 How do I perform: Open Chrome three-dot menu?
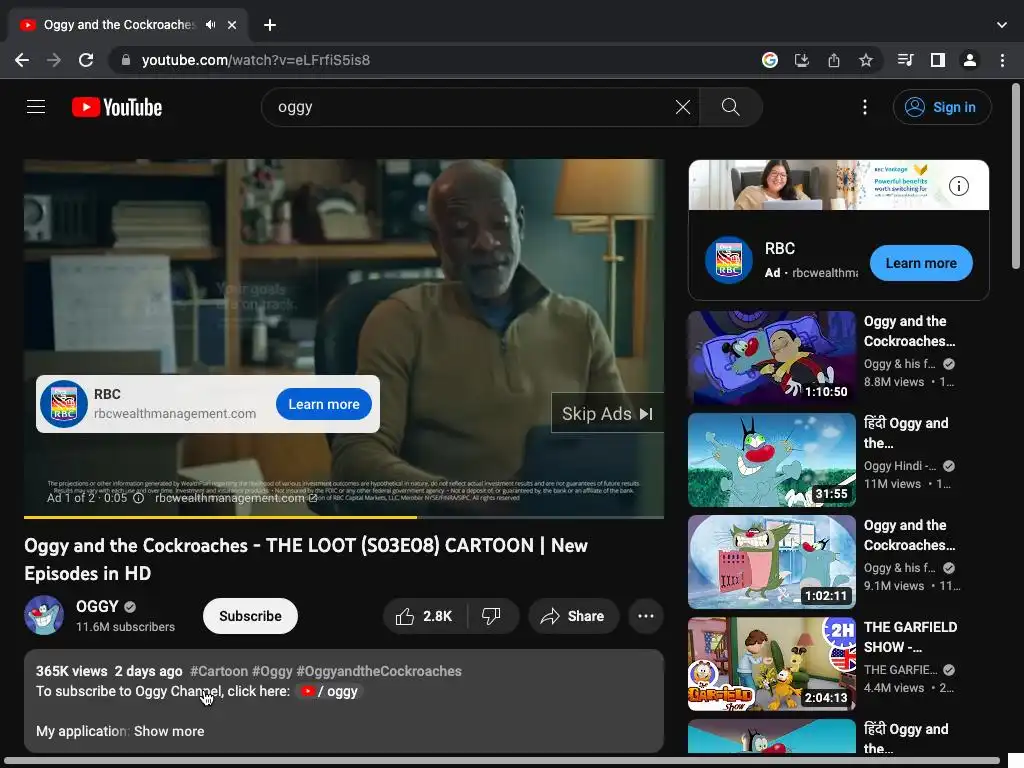point(1002,60)
